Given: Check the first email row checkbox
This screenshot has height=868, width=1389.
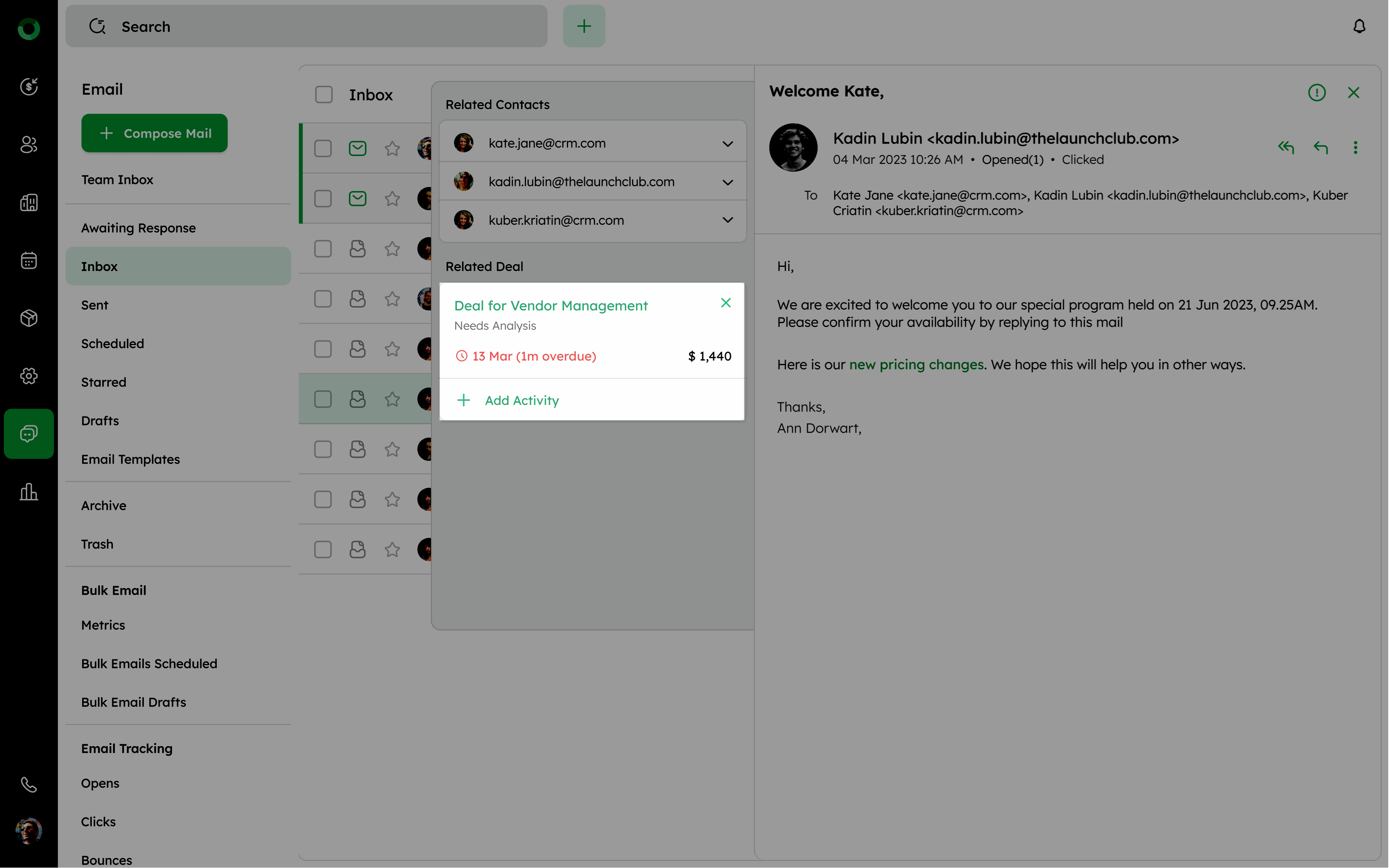Looking at the screenshot, I should [x=323, y=149].
